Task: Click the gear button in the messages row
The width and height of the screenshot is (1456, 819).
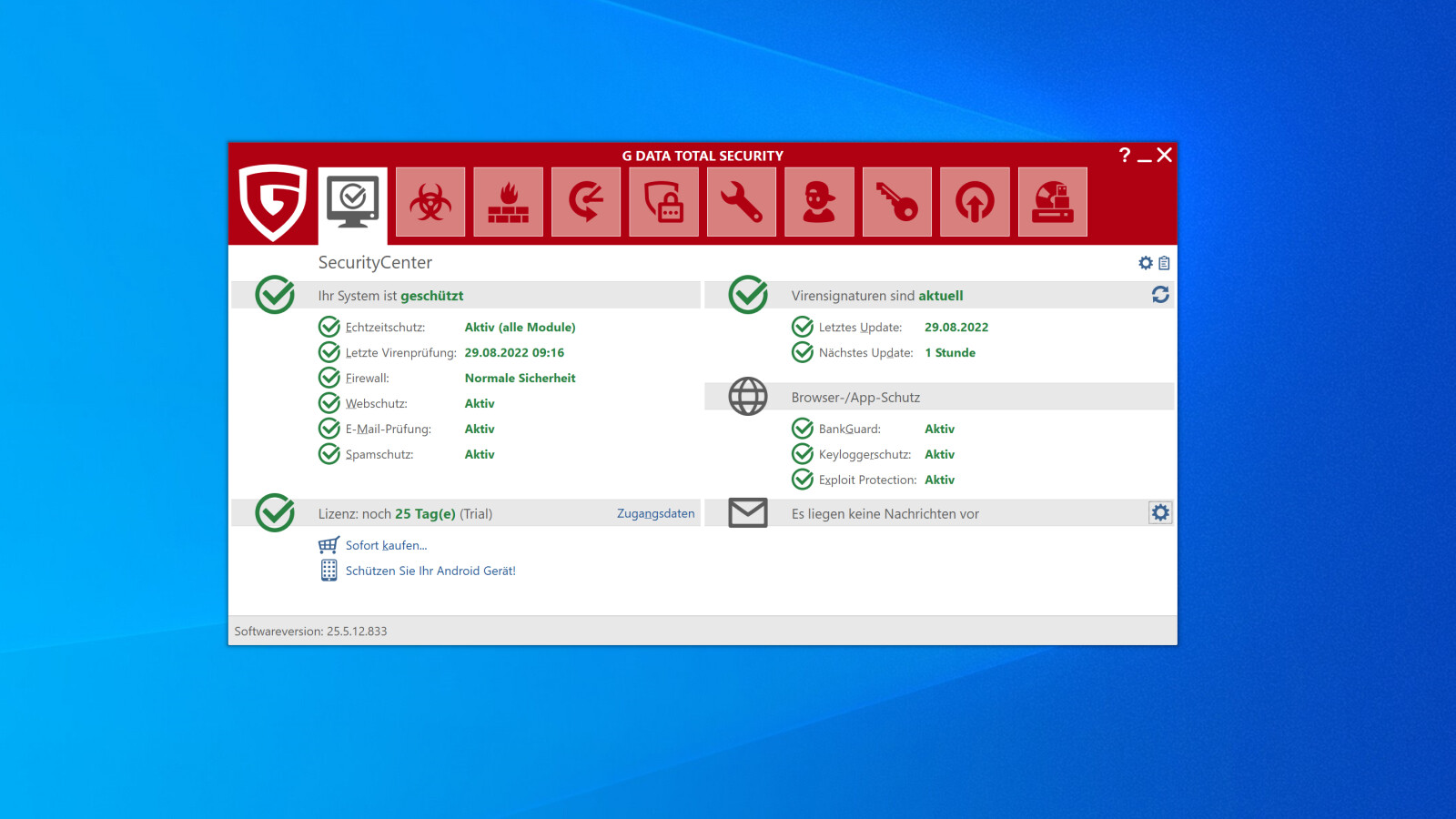Action: (x=1160, y=513)
